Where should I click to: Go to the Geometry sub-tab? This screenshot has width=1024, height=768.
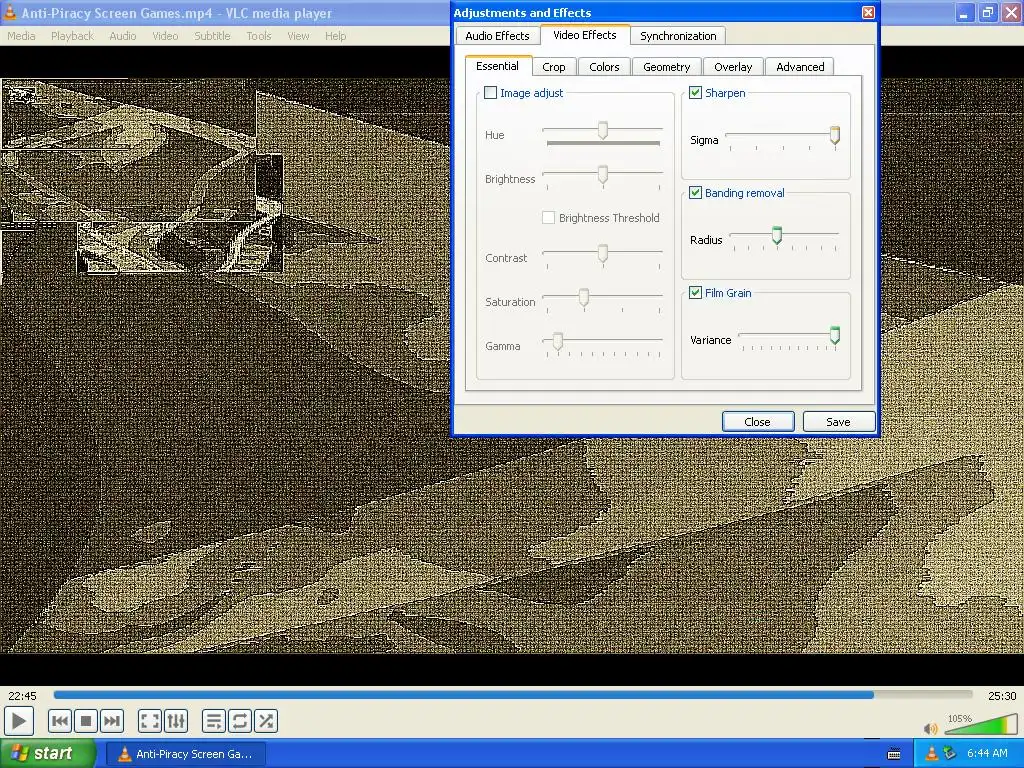[666, 67]
